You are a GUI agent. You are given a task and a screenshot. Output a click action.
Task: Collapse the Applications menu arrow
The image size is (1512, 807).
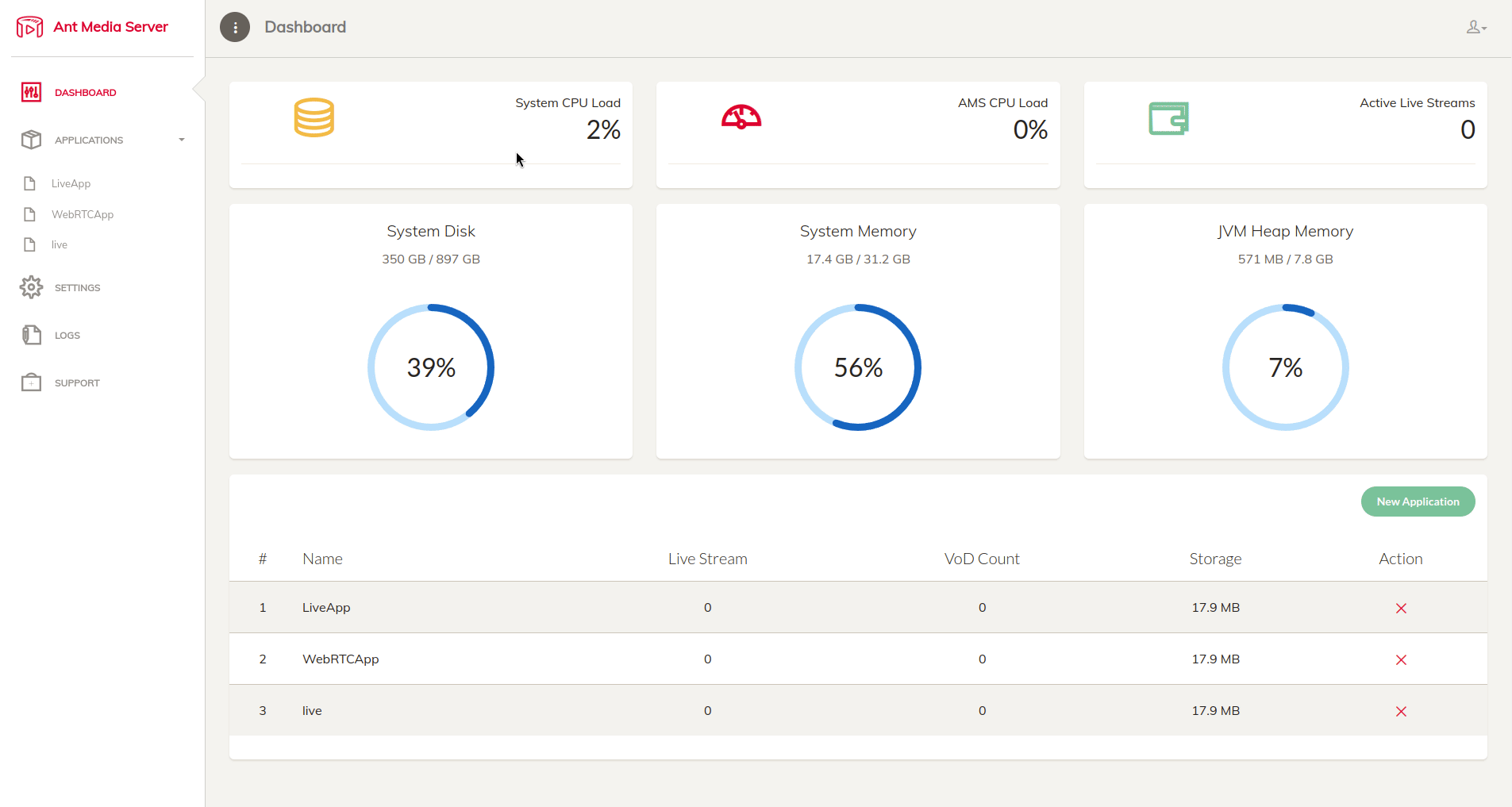pyautogui.click(x=182, y=140)
